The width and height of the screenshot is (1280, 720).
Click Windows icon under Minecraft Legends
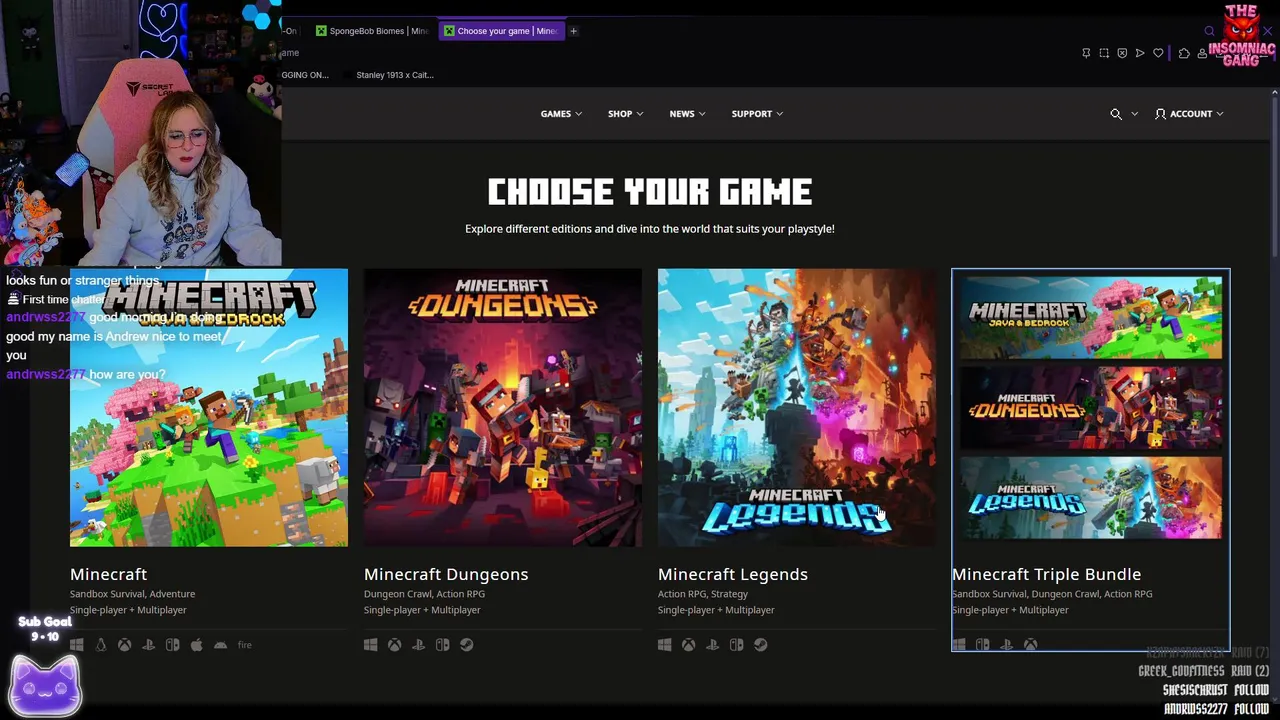(665, 645)
